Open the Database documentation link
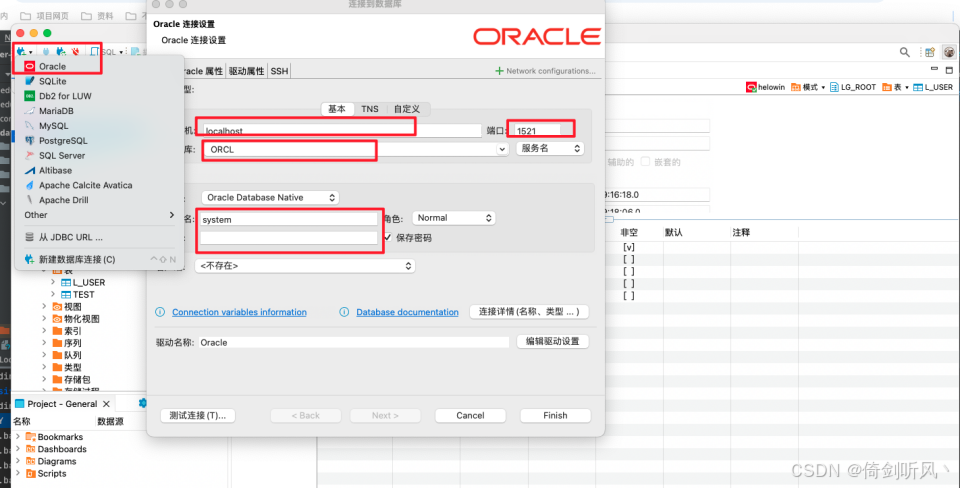 [x=407, y=312]
